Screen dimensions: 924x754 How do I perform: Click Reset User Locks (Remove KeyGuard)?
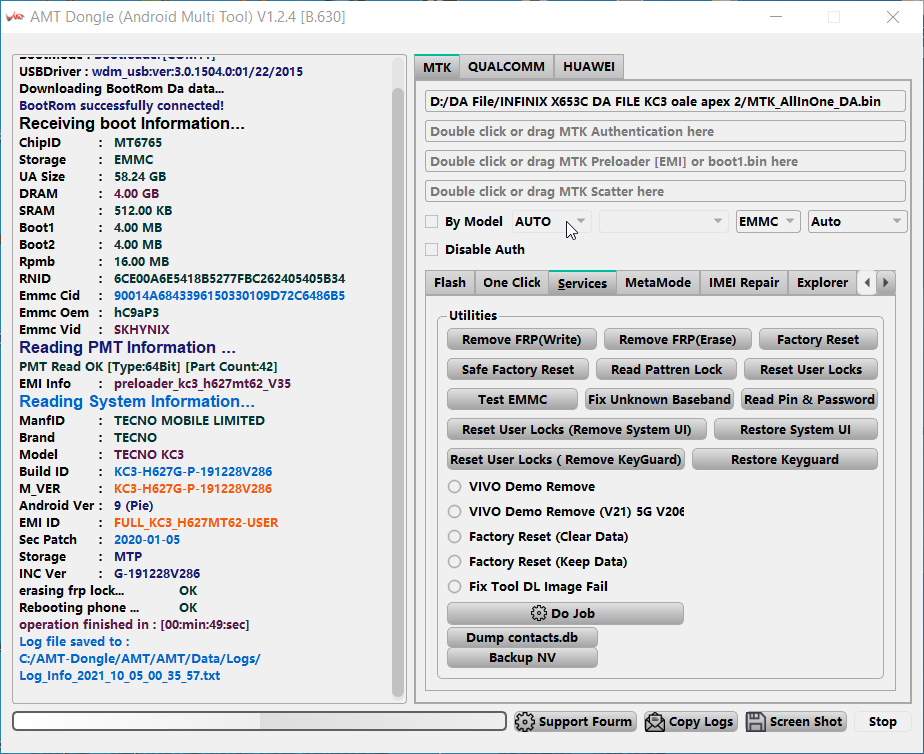pyautogui.click(x=566, y=459)
